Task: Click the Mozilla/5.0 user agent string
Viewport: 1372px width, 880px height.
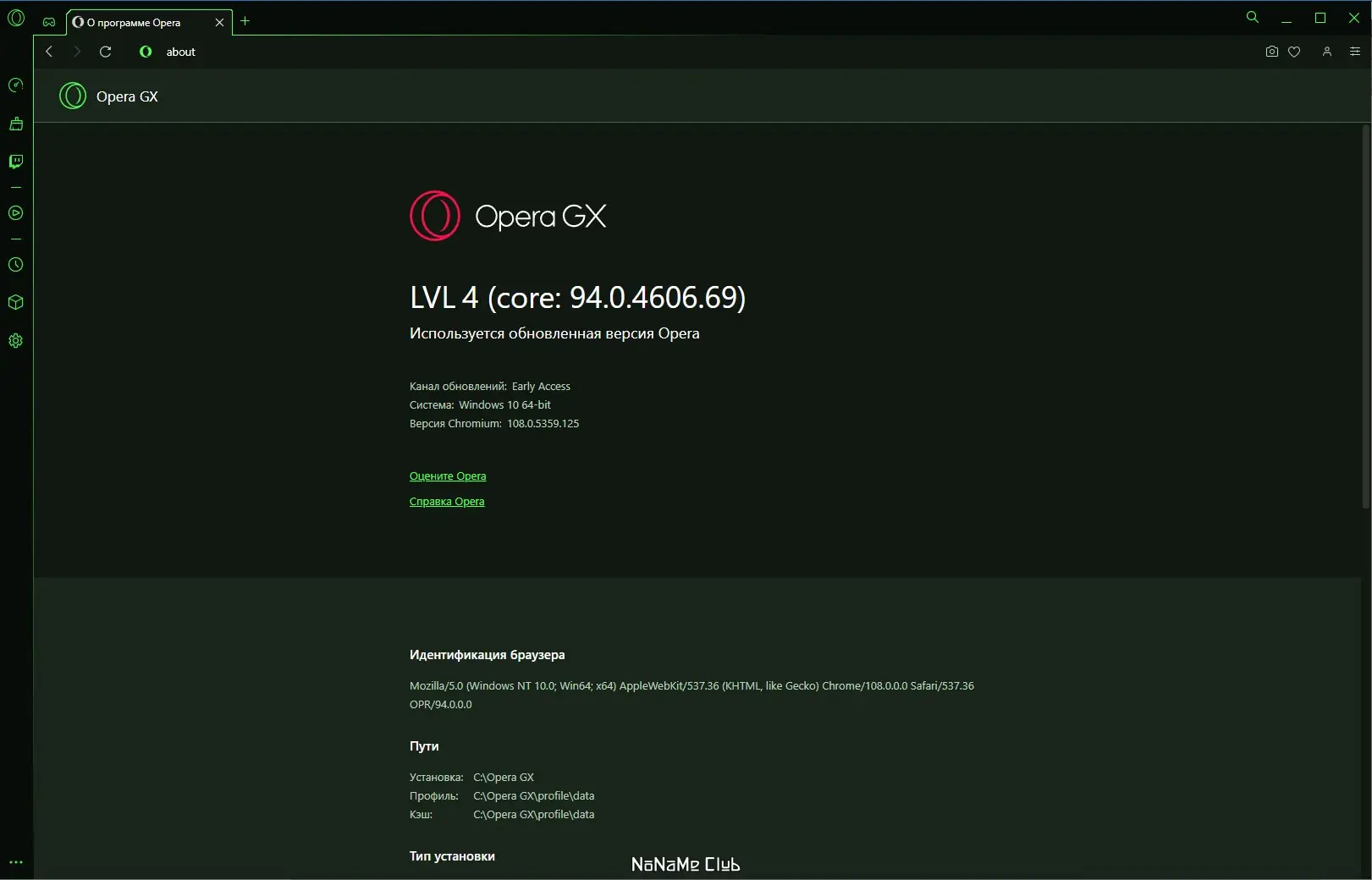Action: (692, 686)
